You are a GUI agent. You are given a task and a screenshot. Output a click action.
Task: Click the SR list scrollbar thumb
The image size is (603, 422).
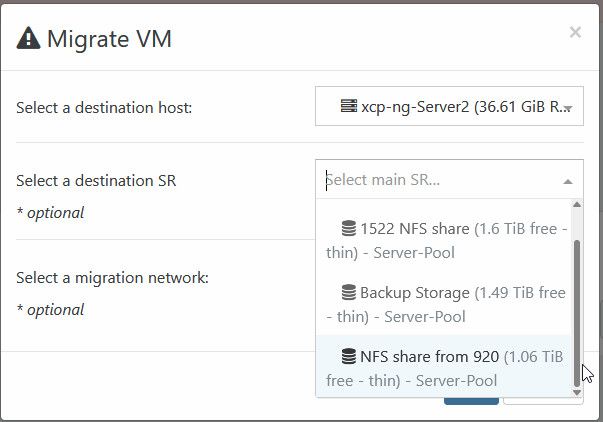point(576,310)
